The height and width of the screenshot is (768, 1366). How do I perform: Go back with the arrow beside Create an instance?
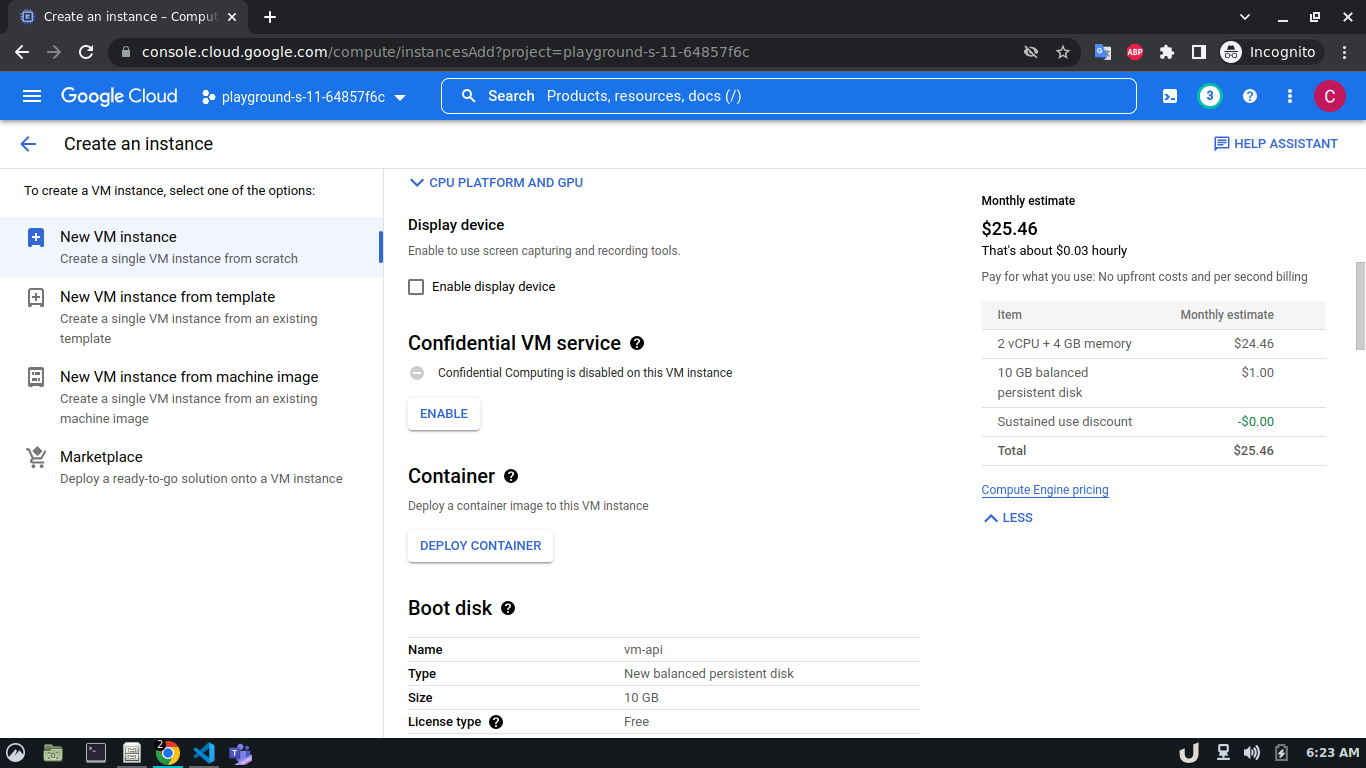[28, 144]
